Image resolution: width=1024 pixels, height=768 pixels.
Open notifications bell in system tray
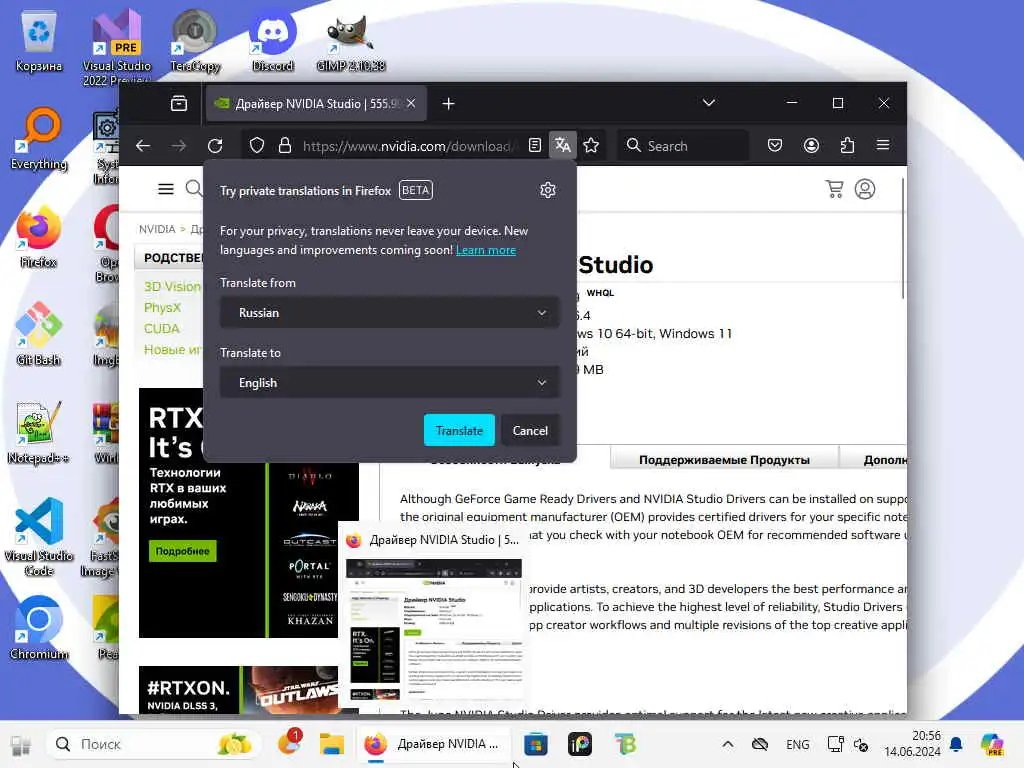tap(956, 744)
